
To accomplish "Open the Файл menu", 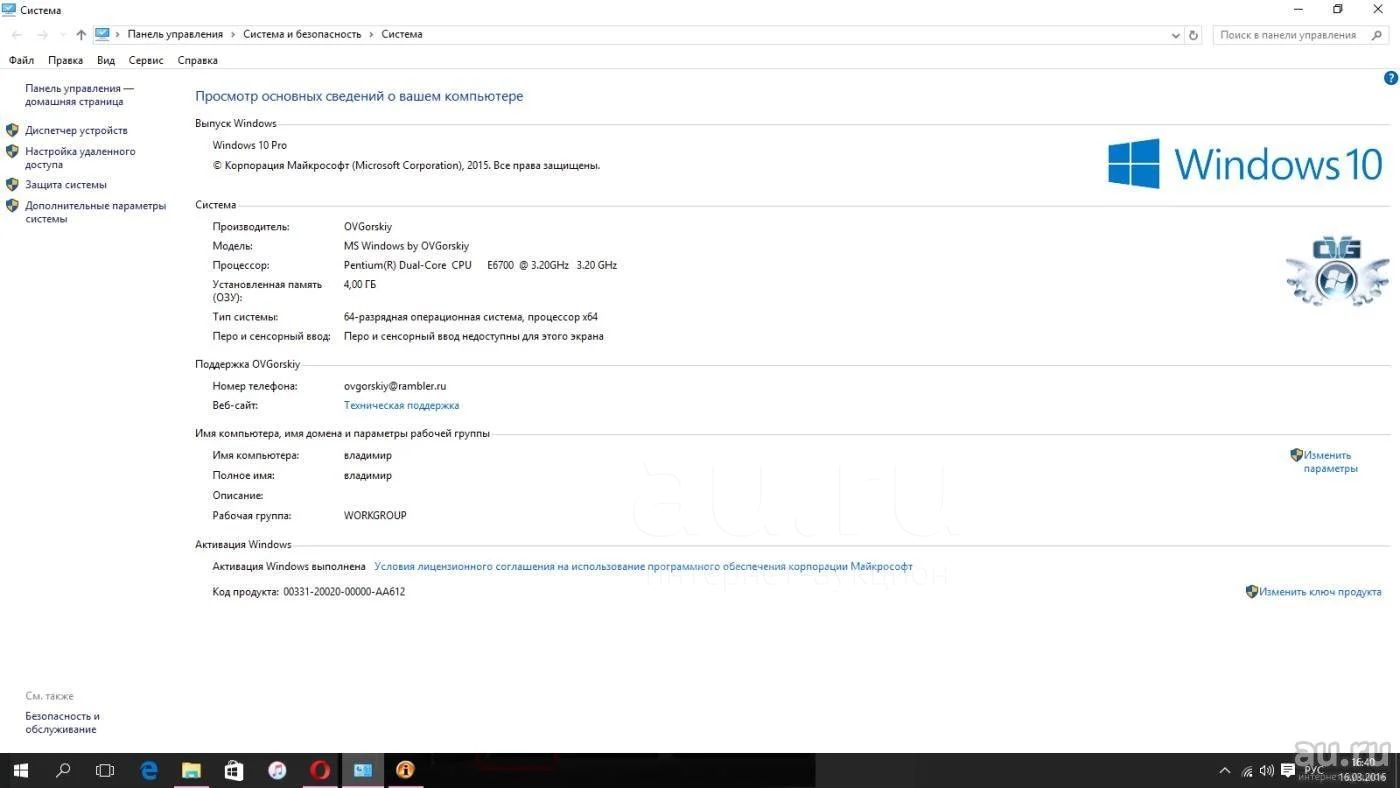I will [x=21, y=60].
